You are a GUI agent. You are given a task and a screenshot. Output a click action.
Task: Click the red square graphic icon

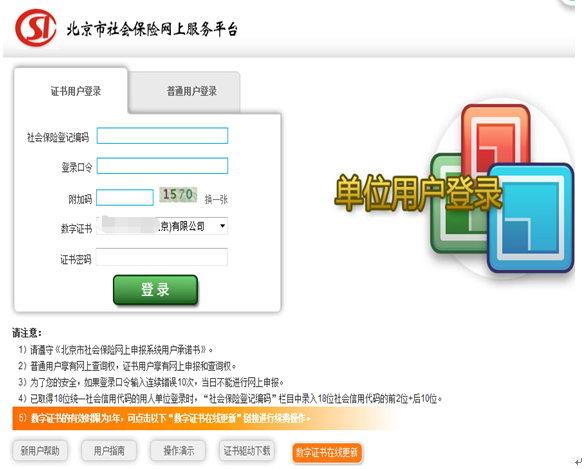coord(496,137)
